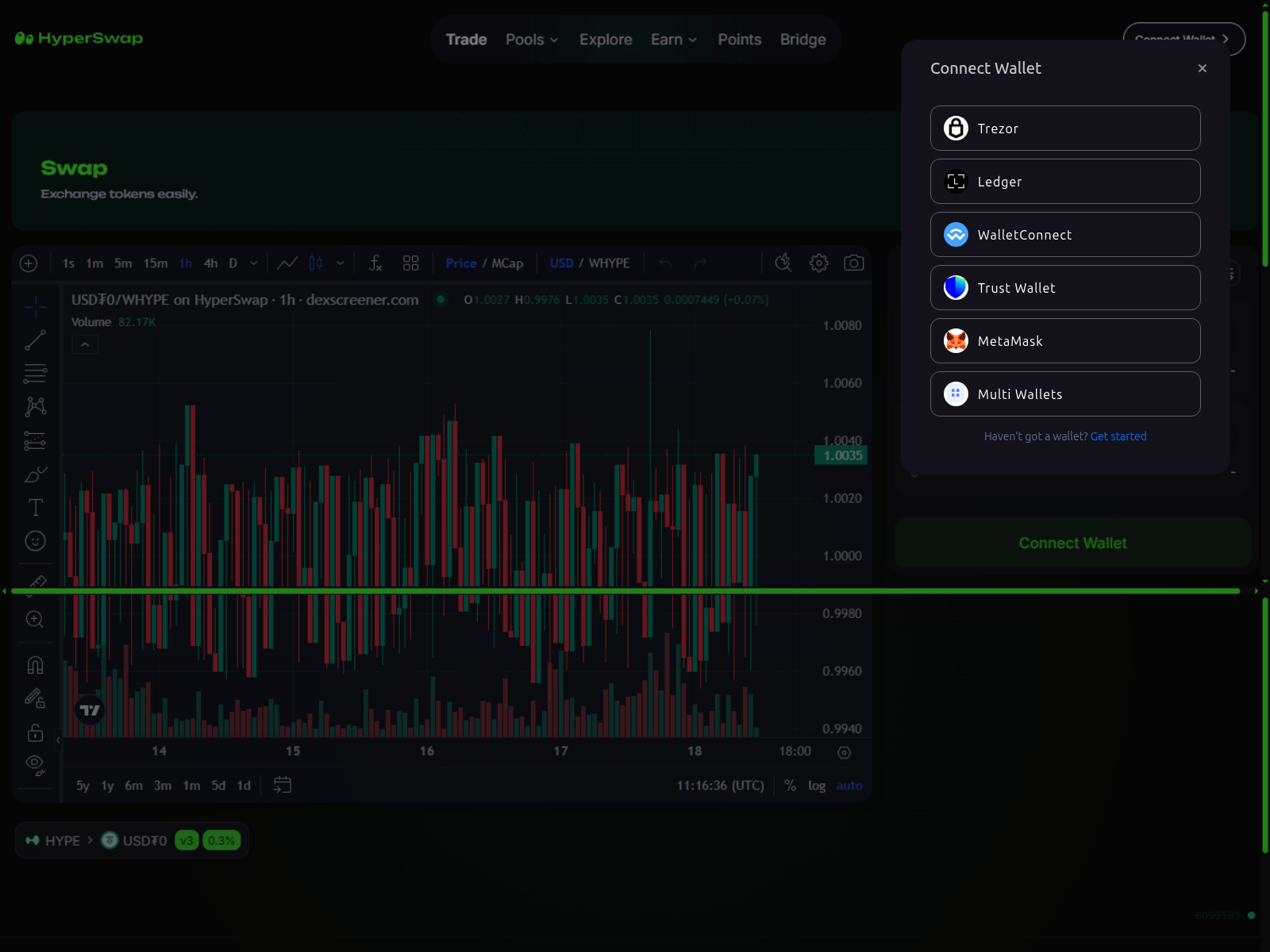
Task: Switch chart to MCap mode
Action: click(508, 263)
